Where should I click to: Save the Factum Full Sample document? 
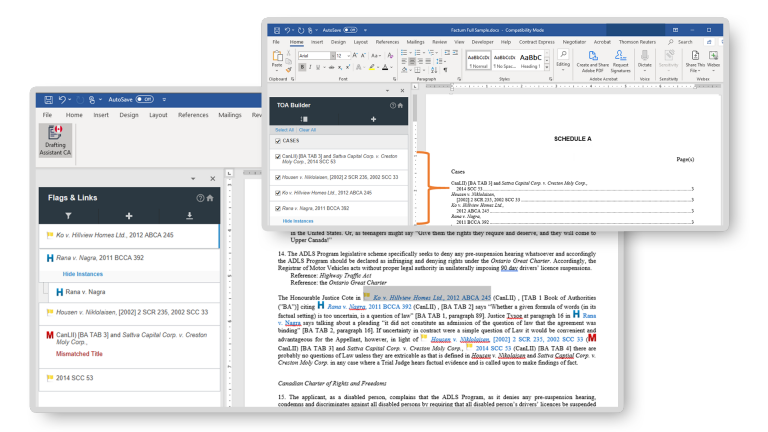pyautogui.click(x=277, y=30)
